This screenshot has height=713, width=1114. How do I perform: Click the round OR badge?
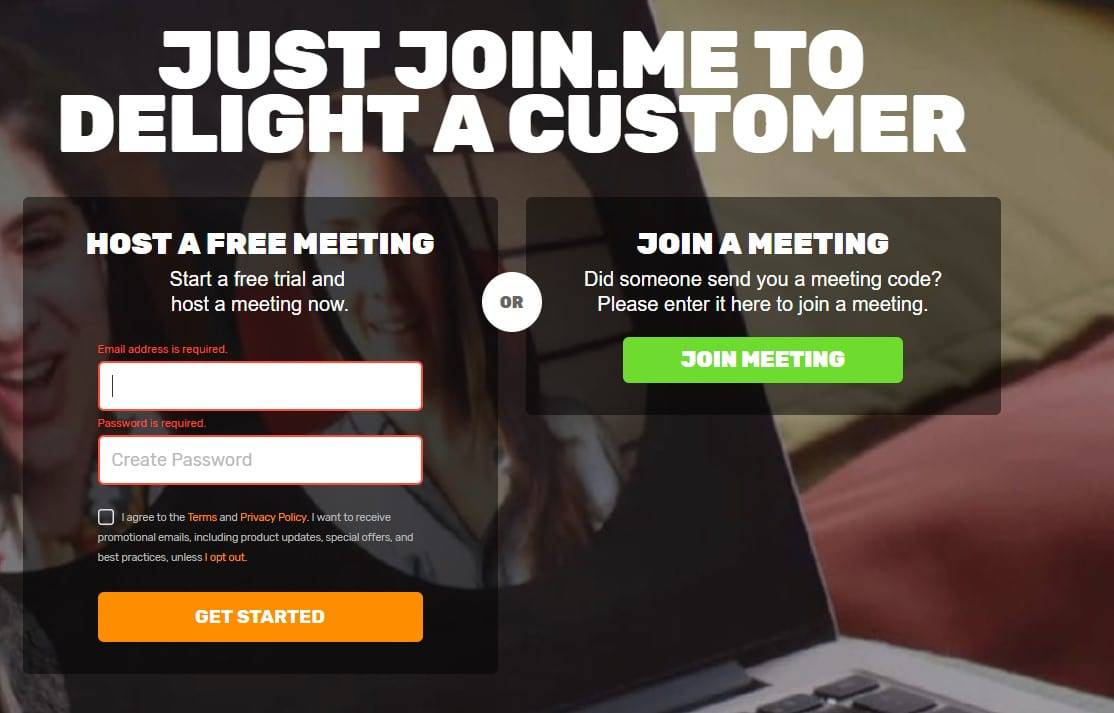tap(512, 302)
